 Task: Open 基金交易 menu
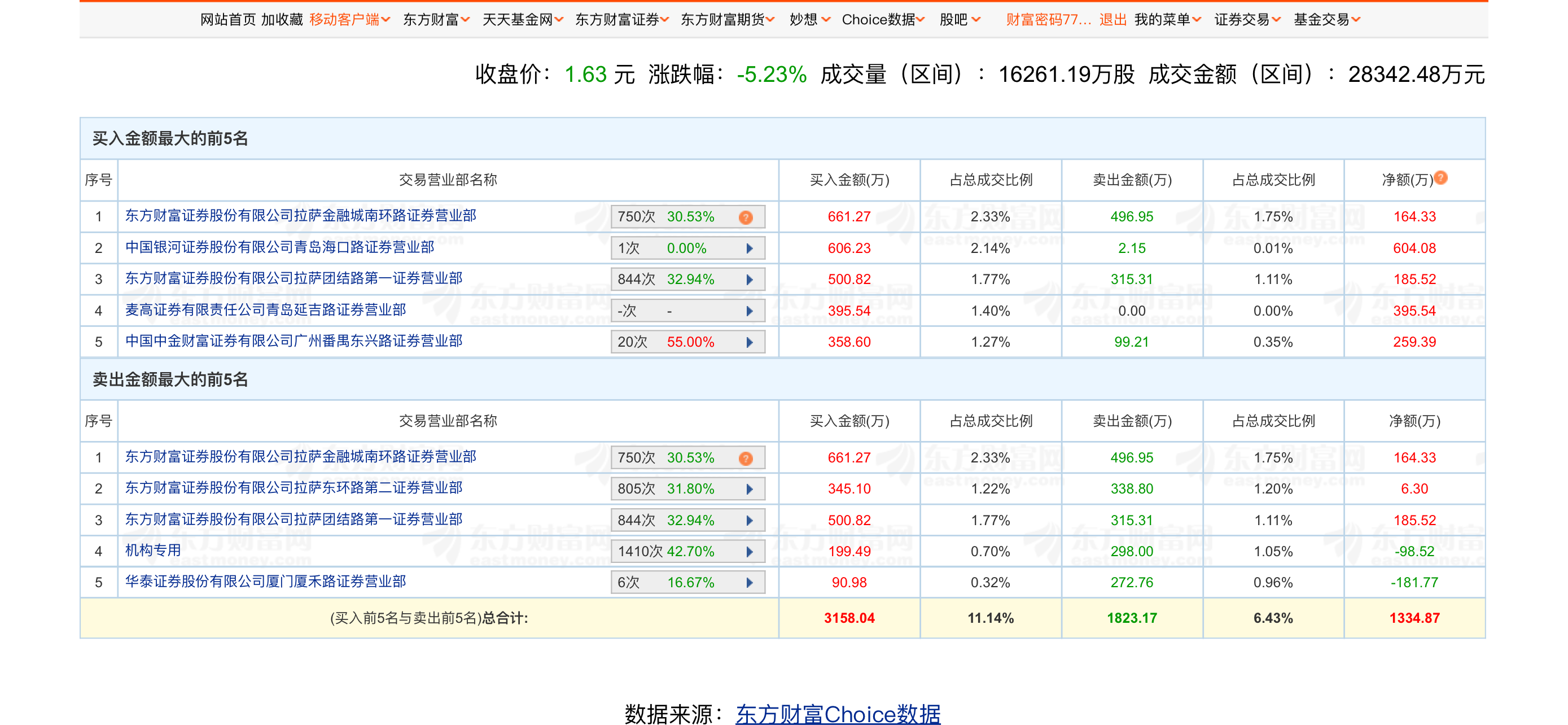pos(1327,19)
